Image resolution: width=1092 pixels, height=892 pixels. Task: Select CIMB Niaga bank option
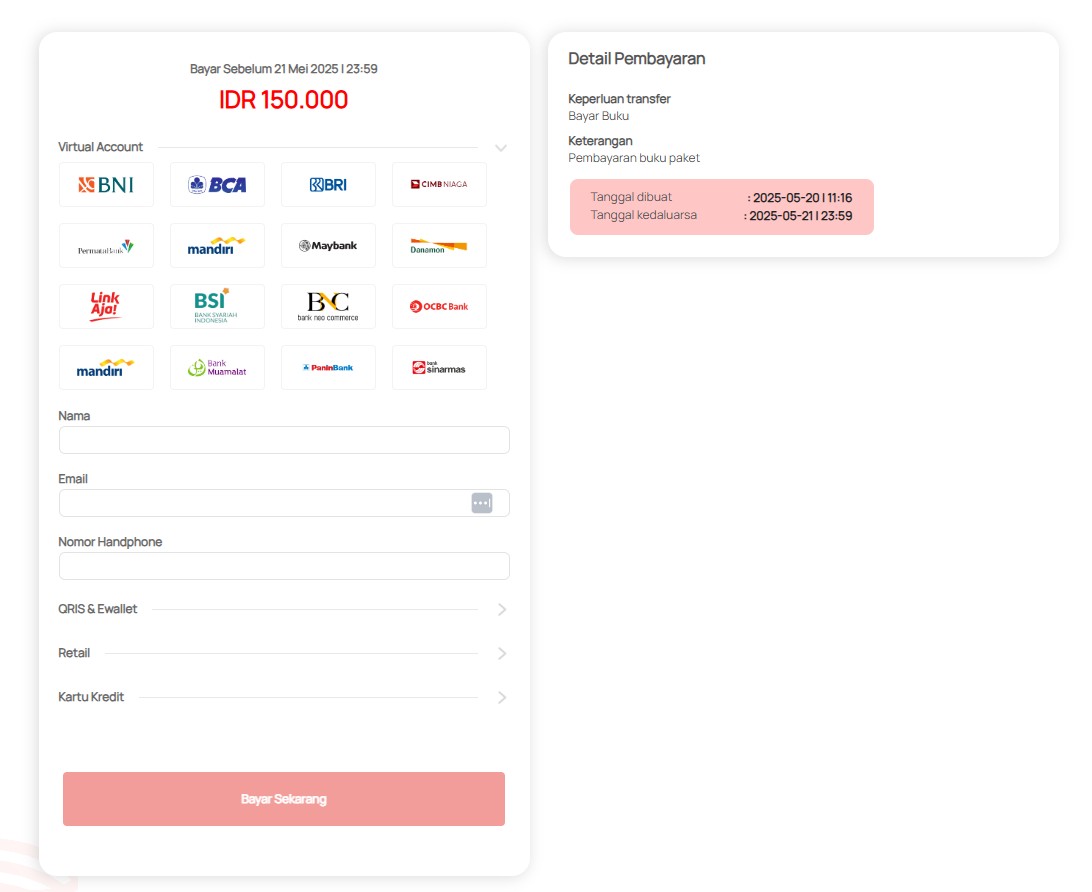tap(439, 185)
